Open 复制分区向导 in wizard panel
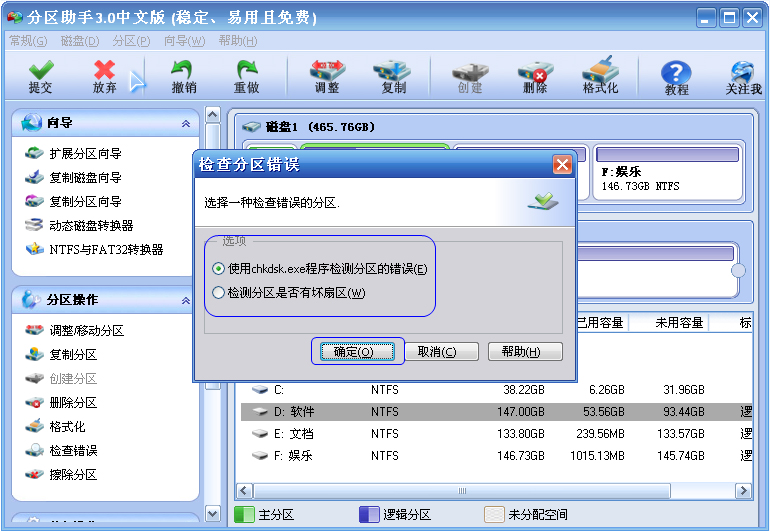Screen dimensions: 770x531 (x=74, y=201)
